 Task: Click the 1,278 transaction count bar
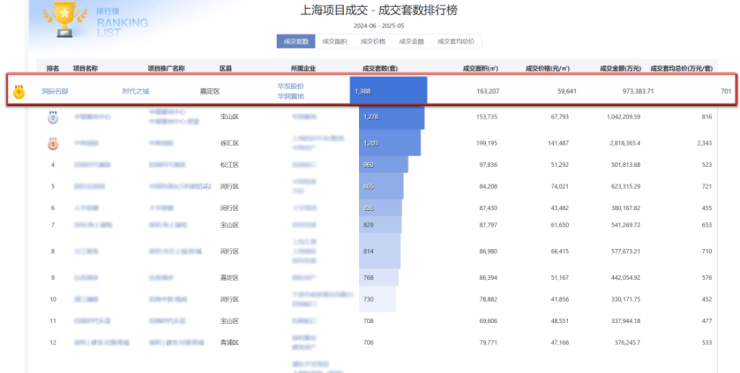(392, 117)
